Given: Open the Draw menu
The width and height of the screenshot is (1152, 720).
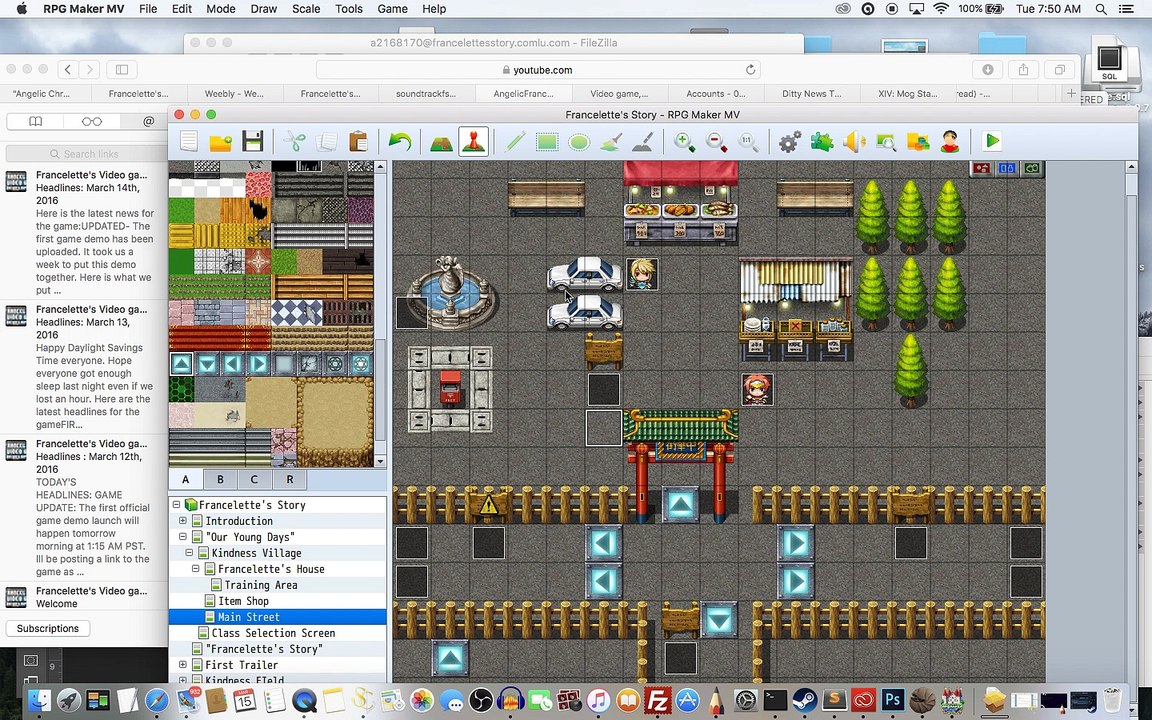Looking at the screenshot, I should click(x=264, y=9).
